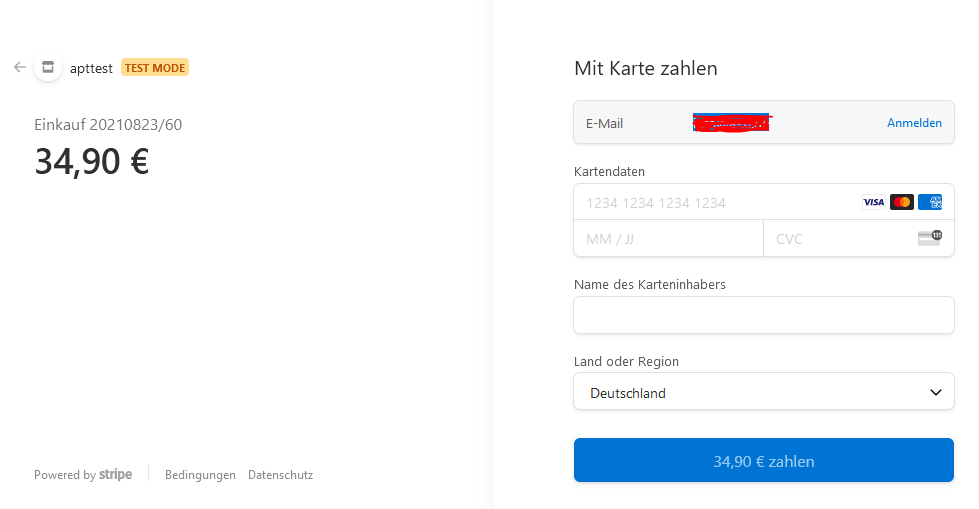The image size is (979, 509).
Task: Click the back arrow next to apptest
Action: coord(19,67)
